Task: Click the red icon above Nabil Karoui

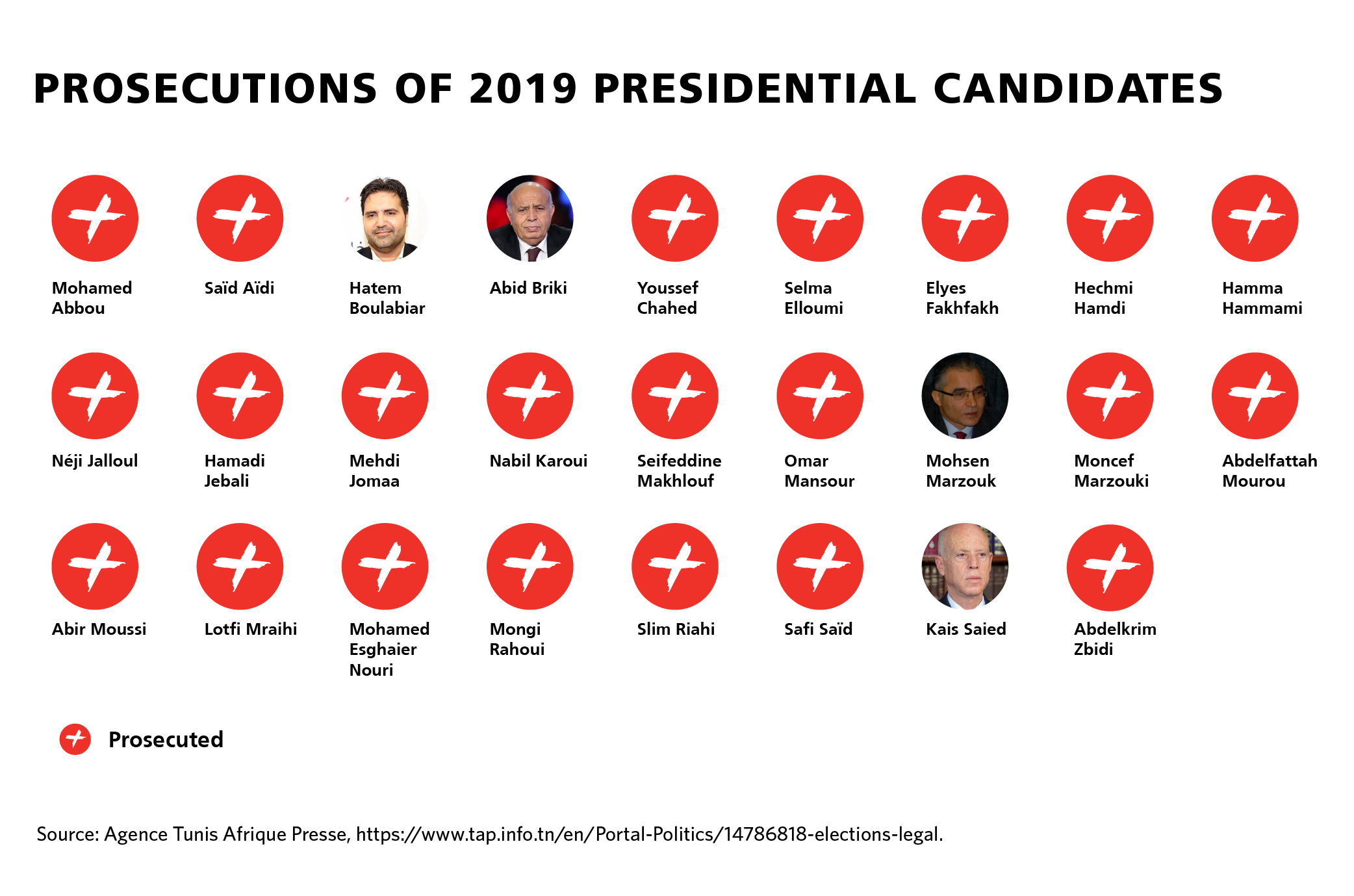Action: (x=530, y=396)
